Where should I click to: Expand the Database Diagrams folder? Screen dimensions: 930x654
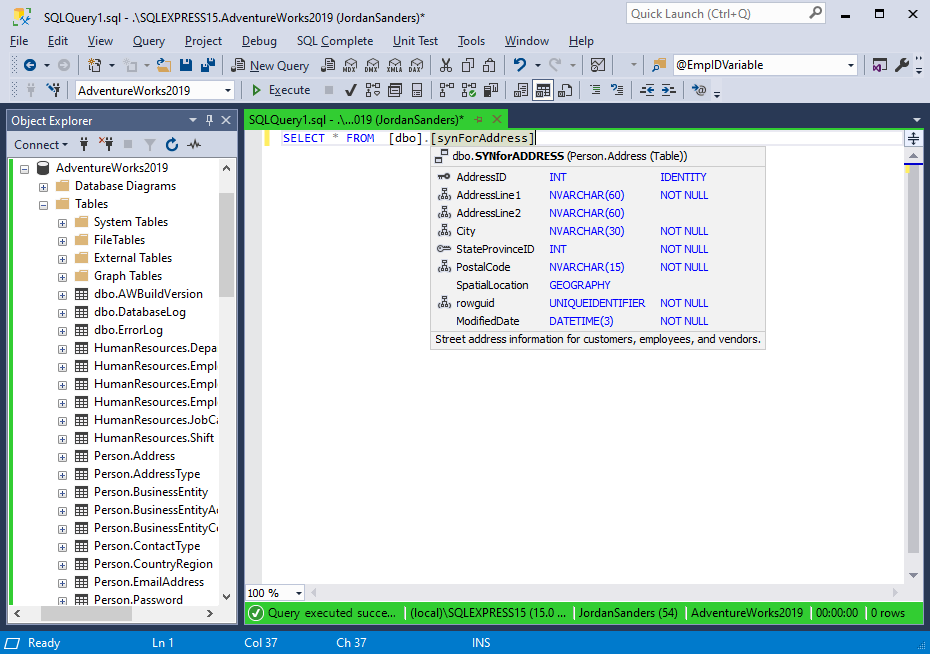pos(43,187)
